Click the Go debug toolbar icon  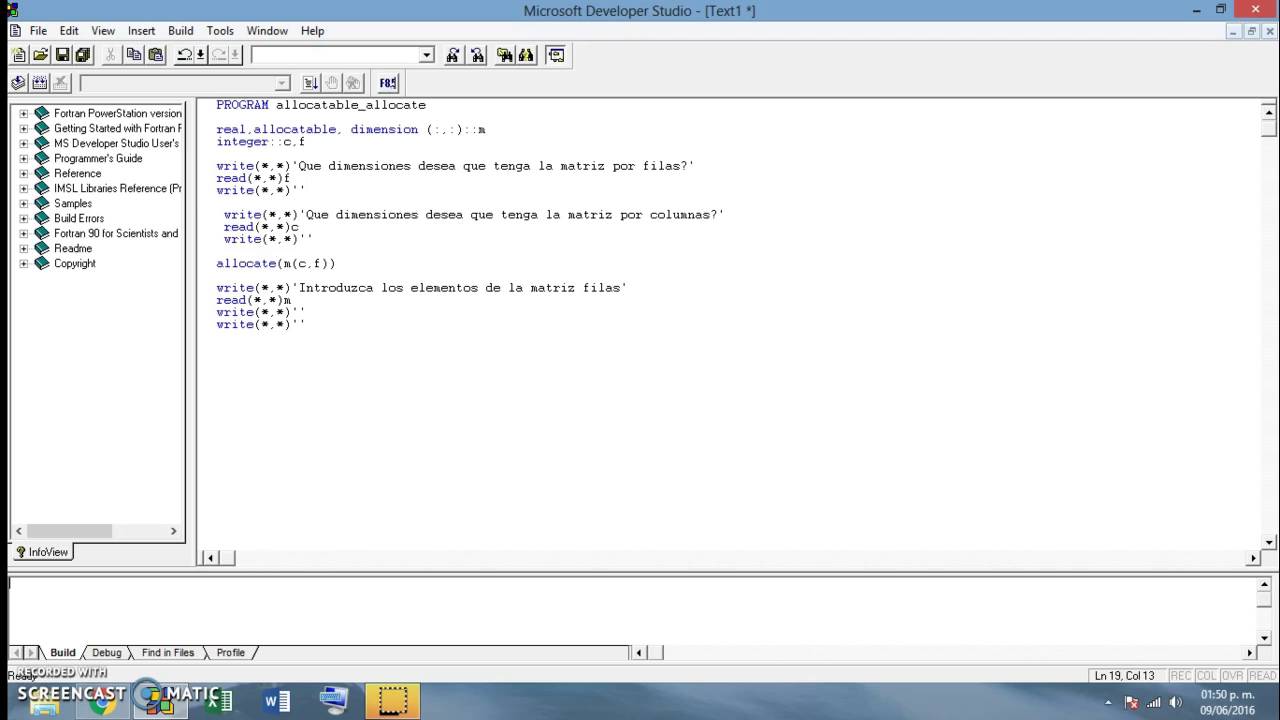pyautogui.click(x=310, y=83)
